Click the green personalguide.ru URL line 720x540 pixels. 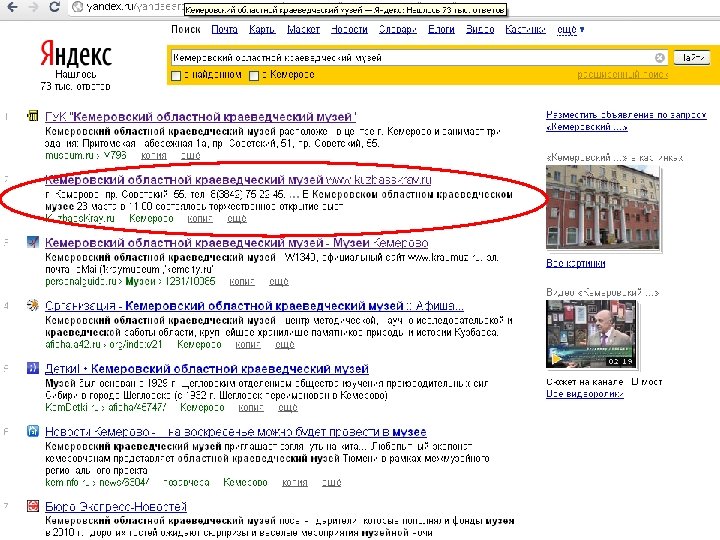[x=130, y=281]
